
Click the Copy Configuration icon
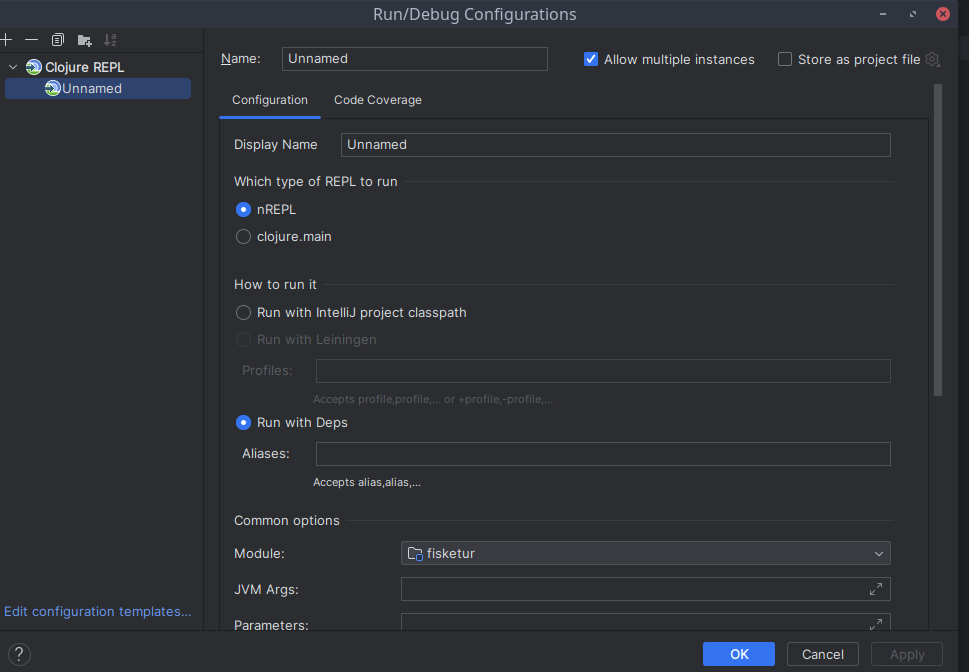click(58, 40)
